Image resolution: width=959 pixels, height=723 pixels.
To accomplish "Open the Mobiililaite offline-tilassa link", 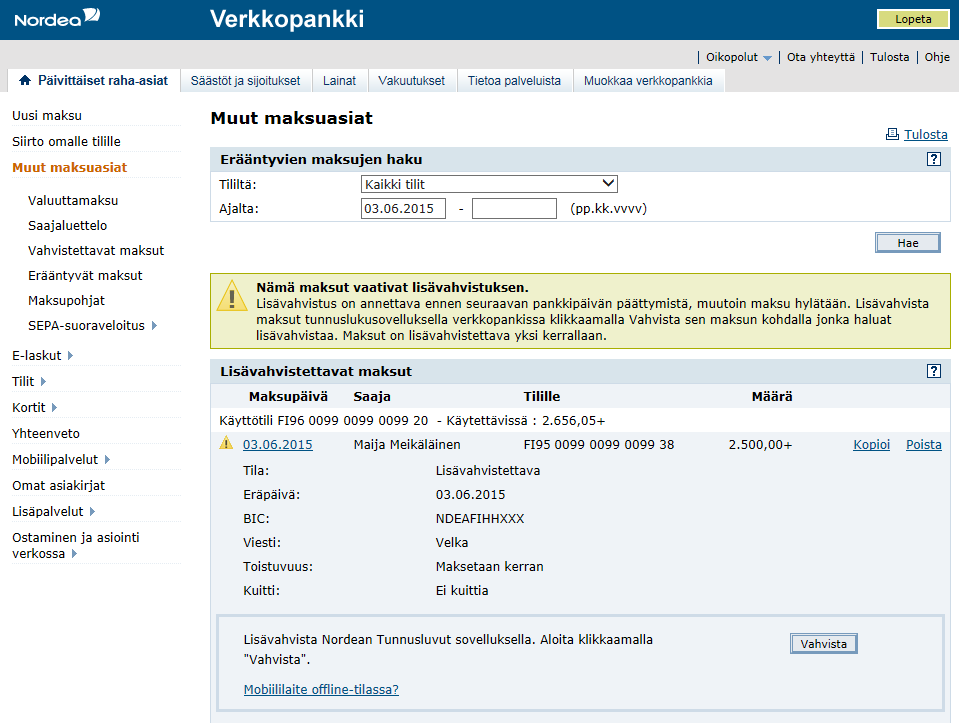I will 319,689.
